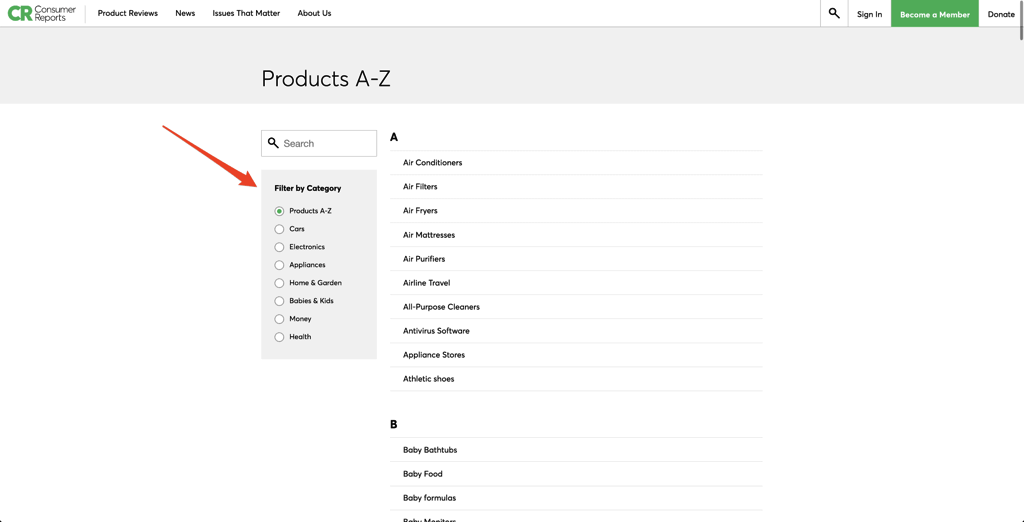This screenshot has height=522, width=1024.
Task: Open site search magnifier in header
Action: click(x=834, y=13)
